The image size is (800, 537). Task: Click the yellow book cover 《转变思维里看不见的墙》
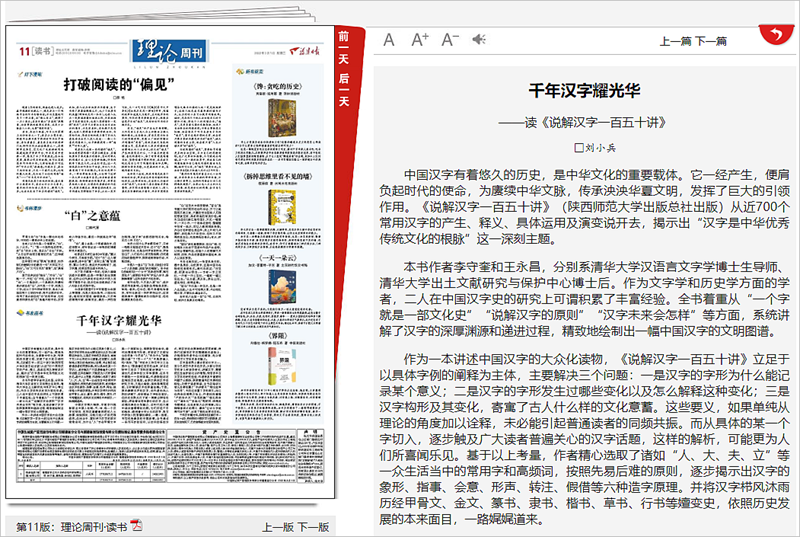[x=283, y=207]
